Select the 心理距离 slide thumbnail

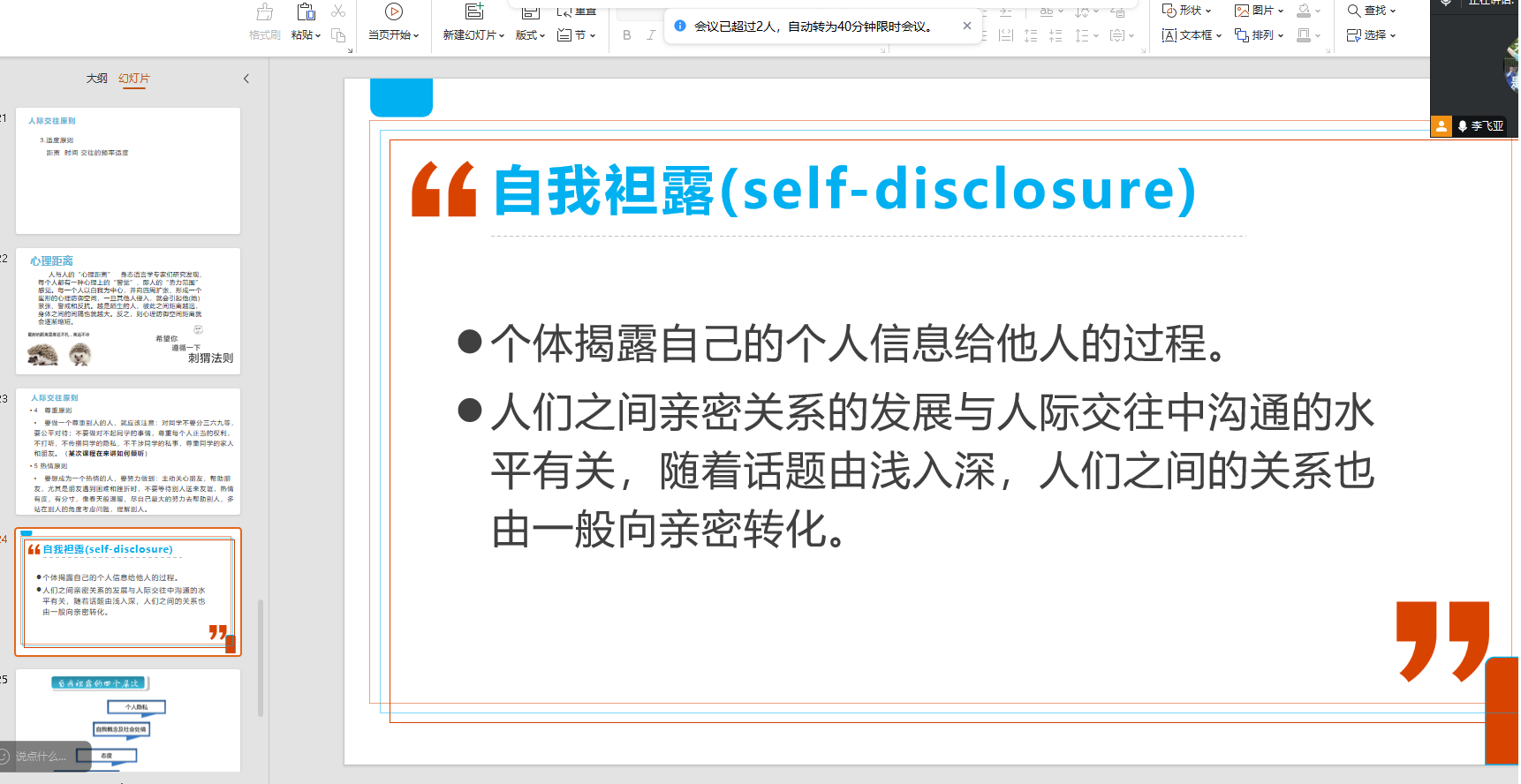(128, 311)
